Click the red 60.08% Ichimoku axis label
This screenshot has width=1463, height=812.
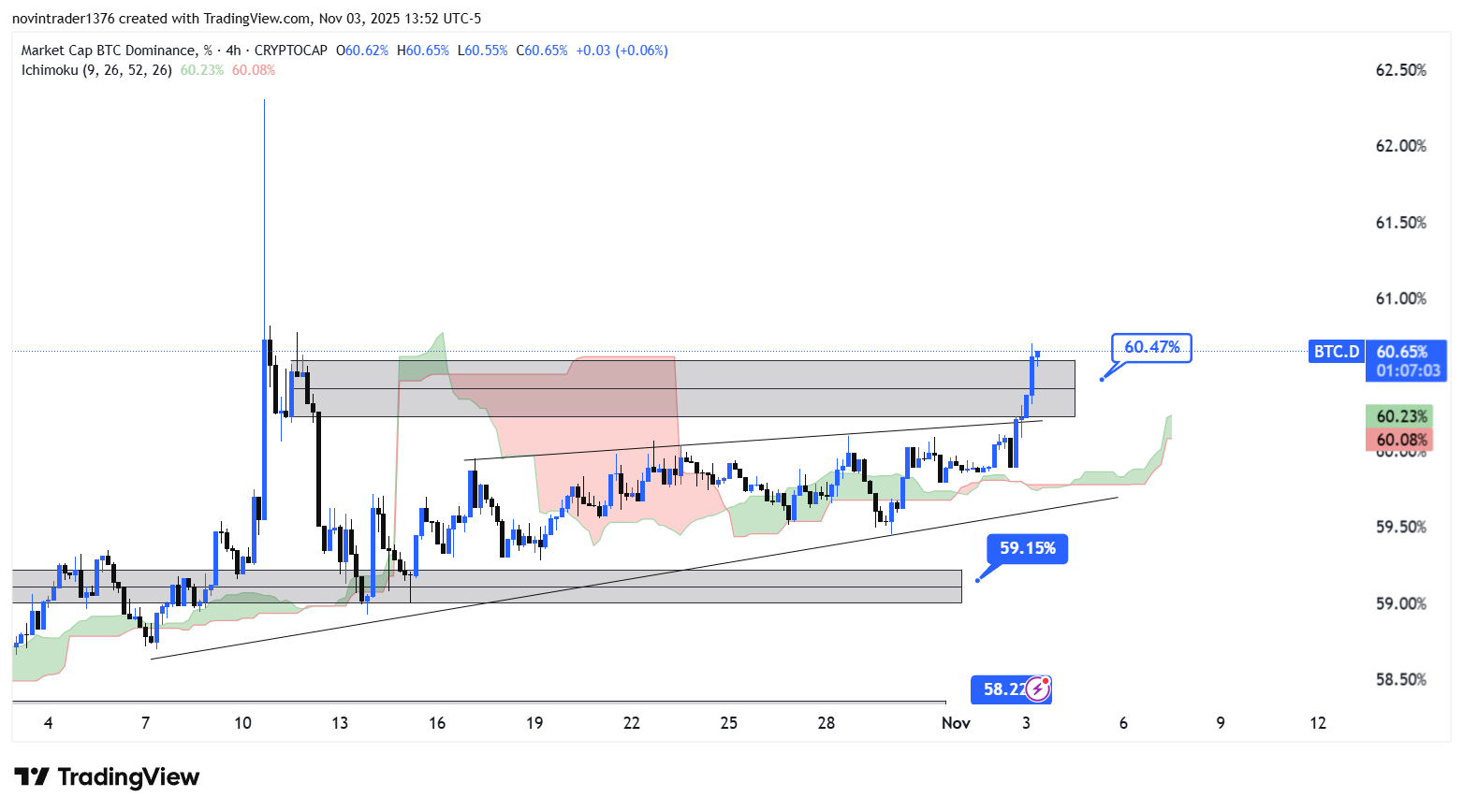click(x=1401, y=440)
